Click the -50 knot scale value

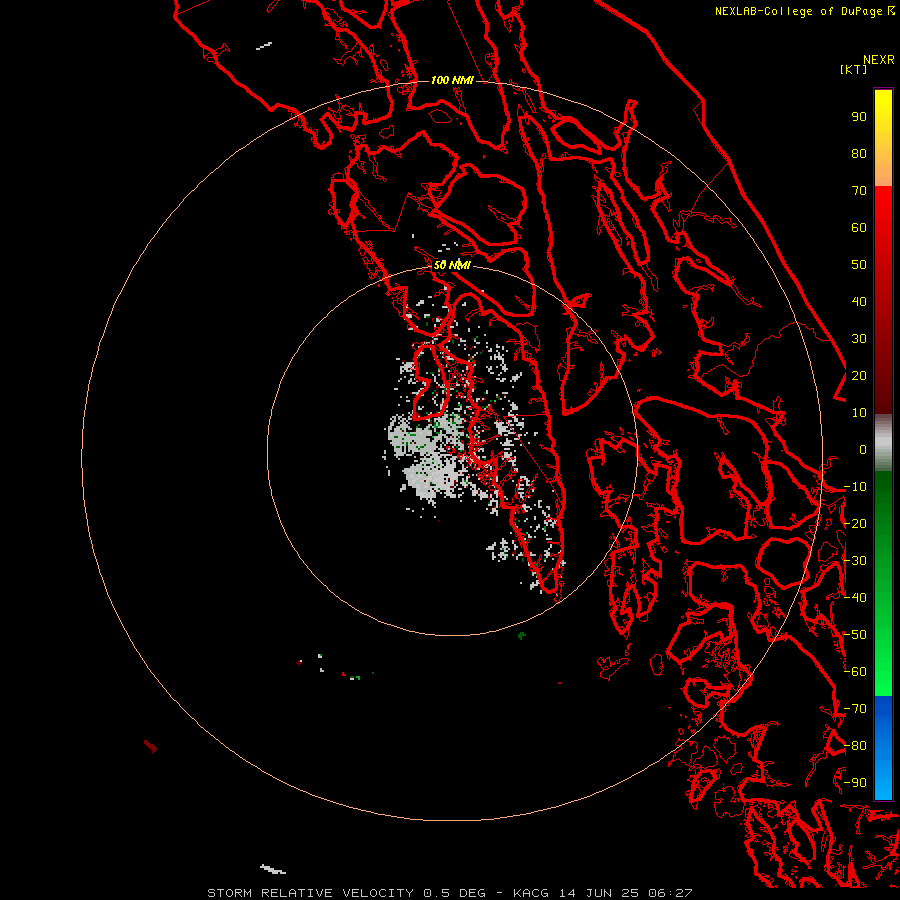click(x=855, y=635)
